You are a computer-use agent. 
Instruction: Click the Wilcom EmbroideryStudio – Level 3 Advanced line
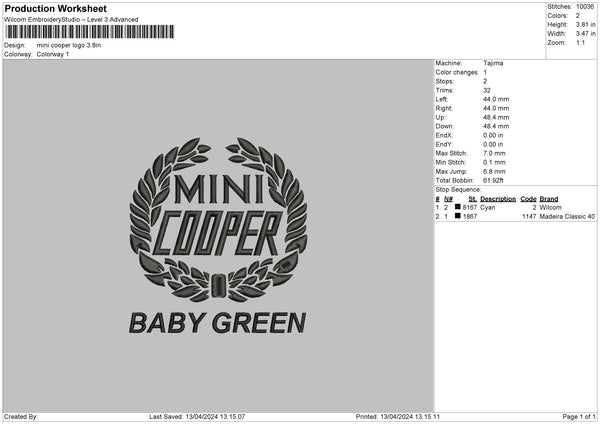click(x=71, y=20)
